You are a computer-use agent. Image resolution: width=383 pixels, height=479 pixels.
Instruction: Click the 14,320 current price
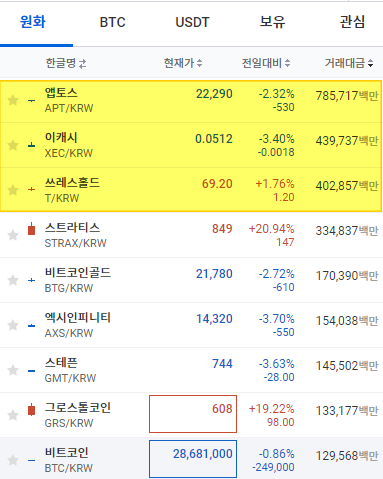click(x=214, y=319)
